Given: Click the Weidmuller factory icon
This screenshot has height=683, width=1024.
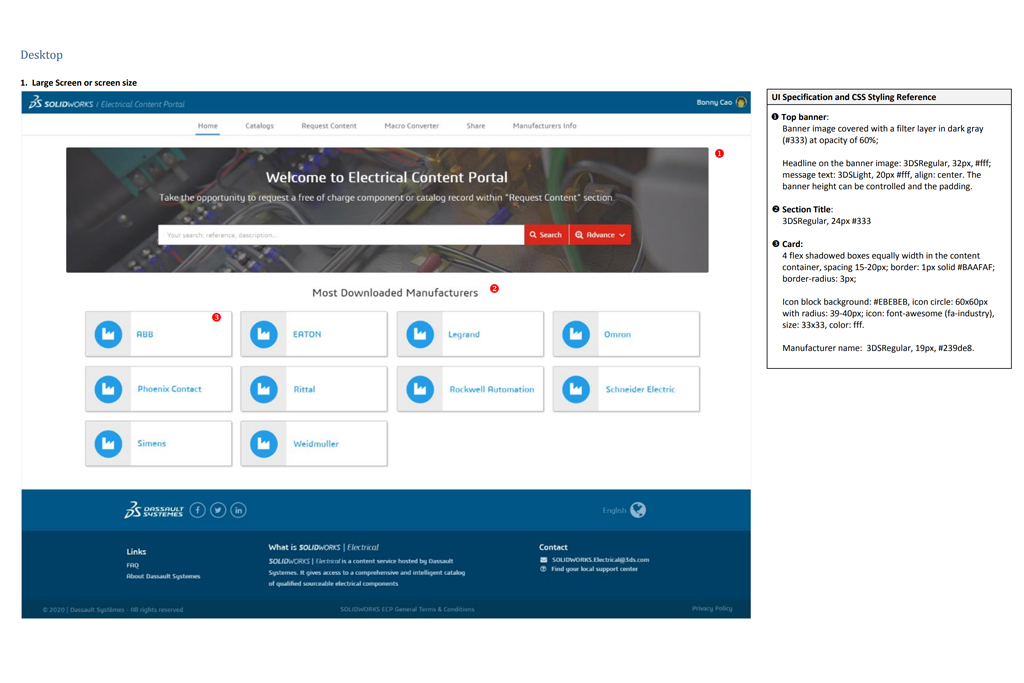Looking at the screenshot, I should (264, 444).
